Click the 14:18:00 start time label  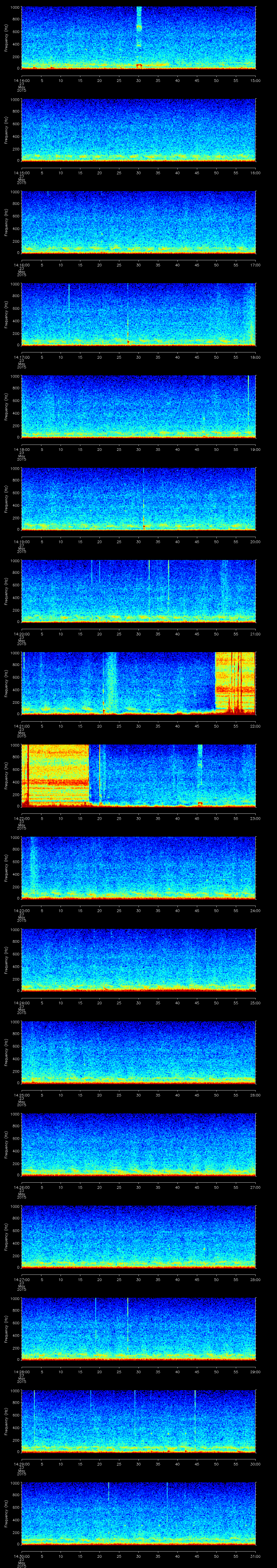click(x=21, y=449)
